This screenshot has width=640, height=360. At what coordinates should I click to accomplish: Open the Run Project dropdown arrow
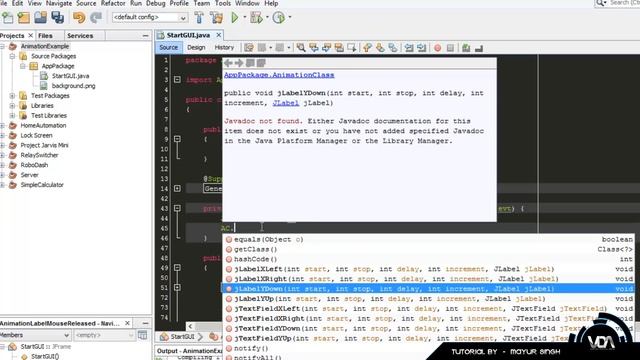tap(245, 18)
